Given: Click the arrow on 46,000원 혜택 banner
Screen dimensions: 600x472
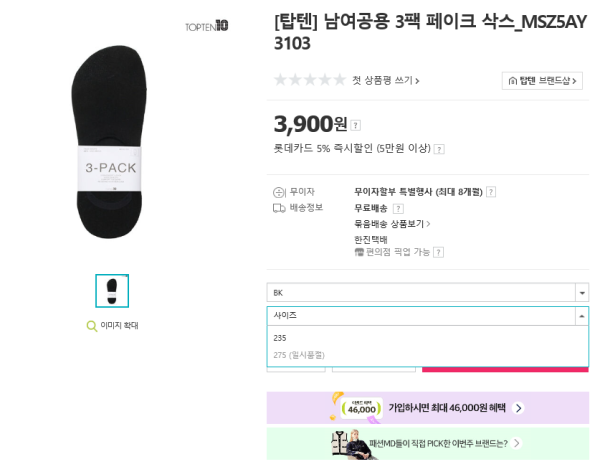Looking at the screenshot, I should [518, 408].
